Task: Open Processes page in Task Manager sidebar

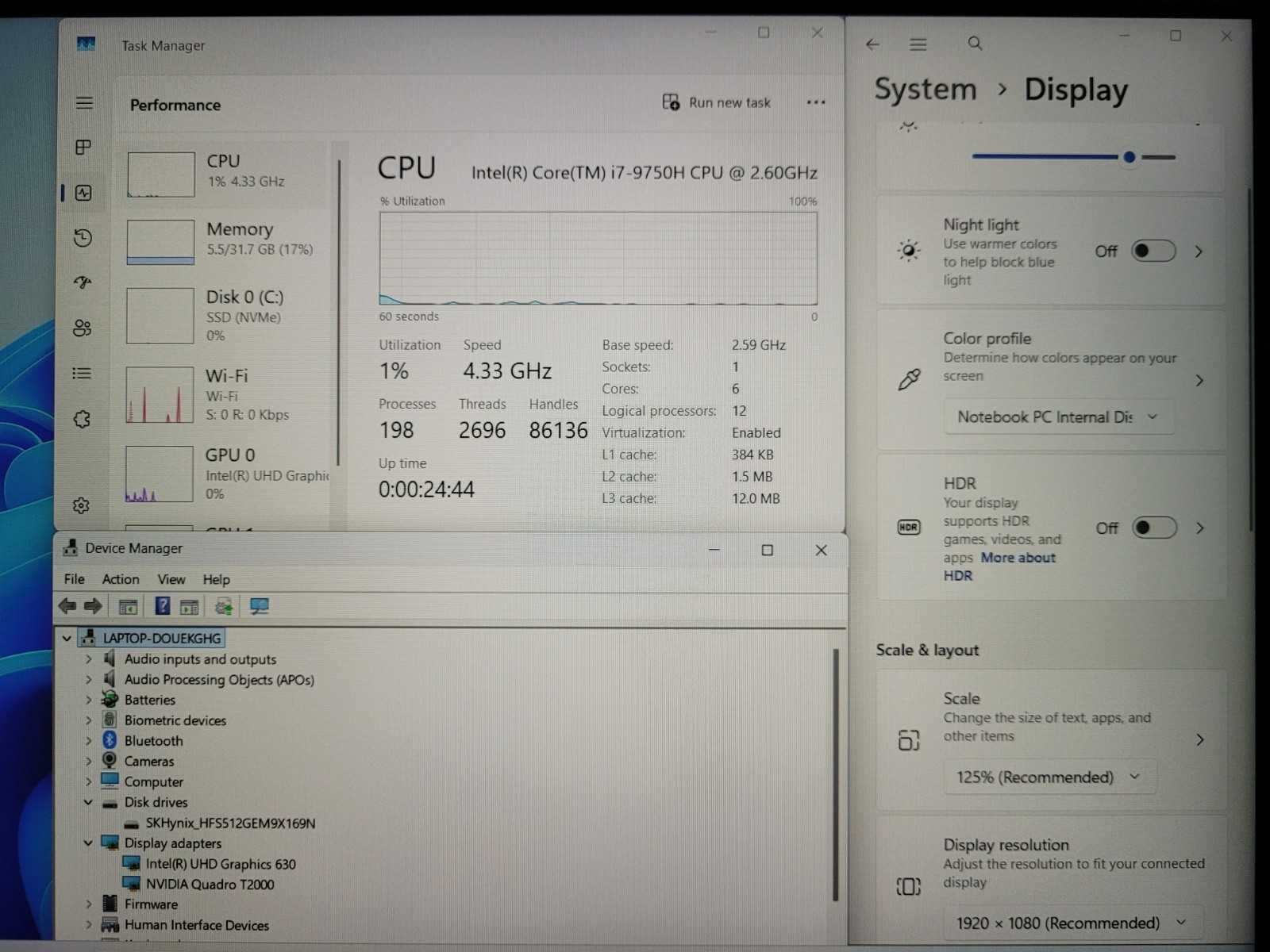Action: coord(83,148)
